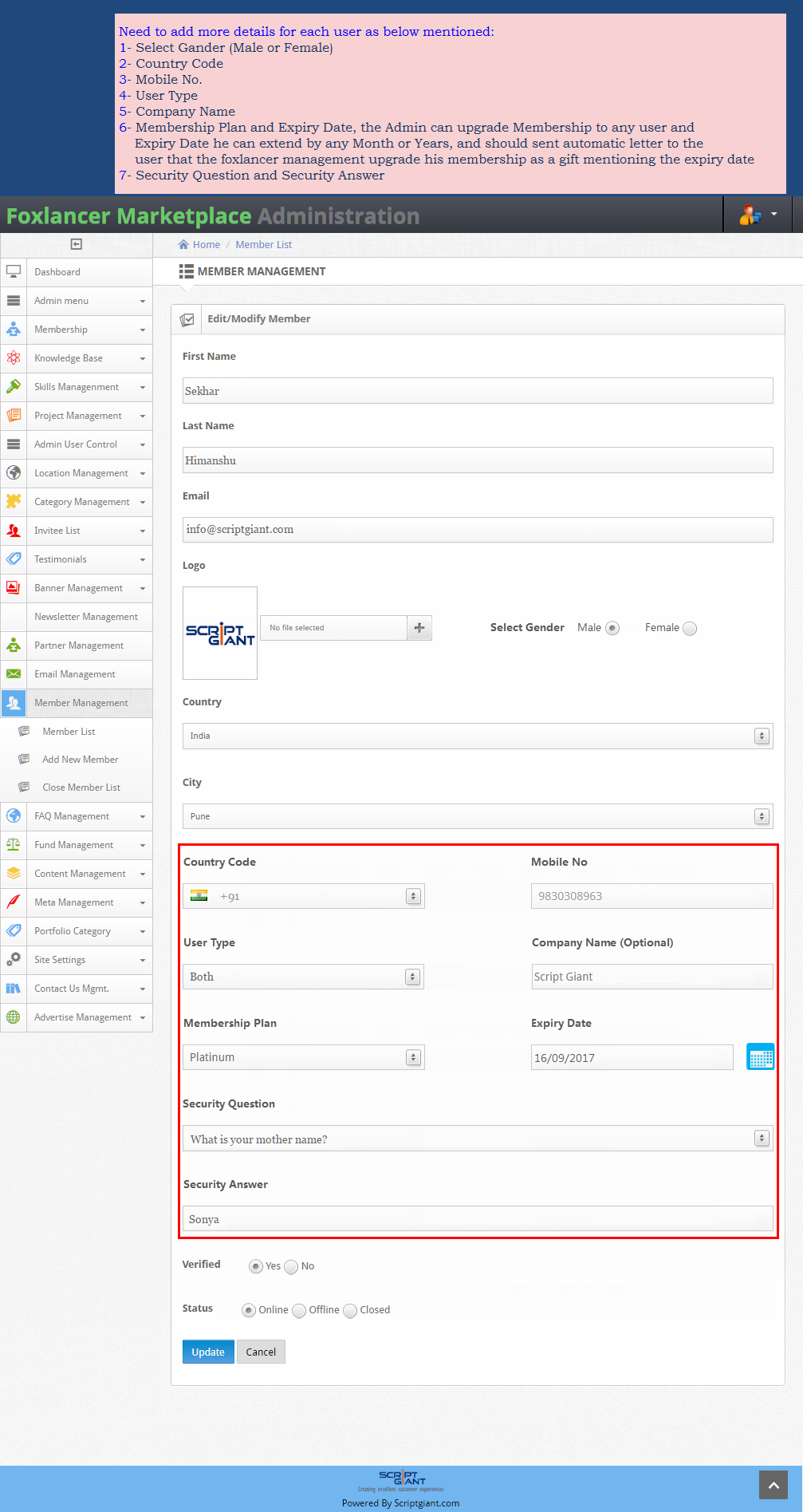Click the Dashboard monitor icon

click(x=14, y=272)
